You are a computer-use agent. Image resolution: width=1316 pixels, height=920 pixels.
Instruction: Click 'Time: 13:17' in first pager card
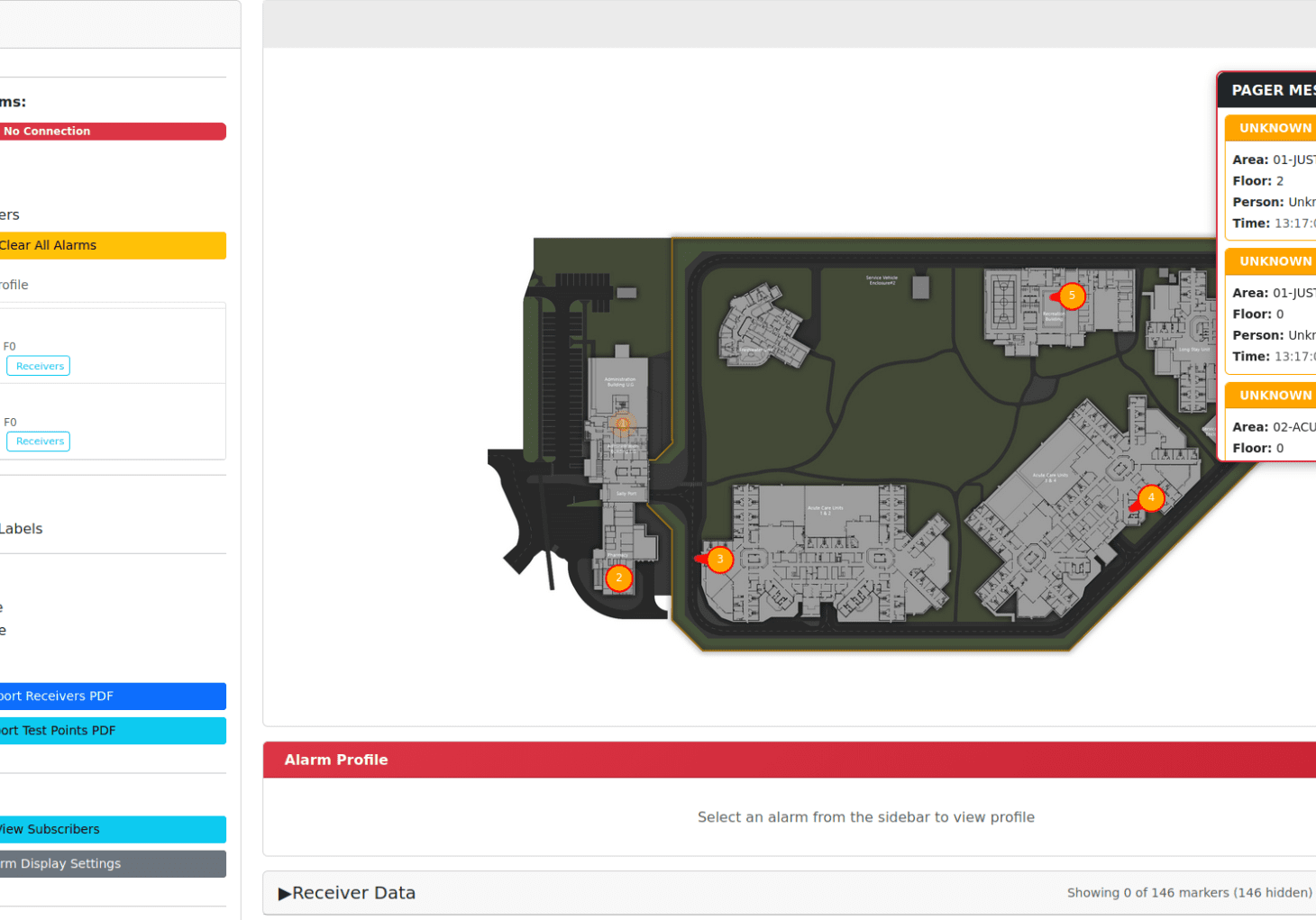[1274, 223]
